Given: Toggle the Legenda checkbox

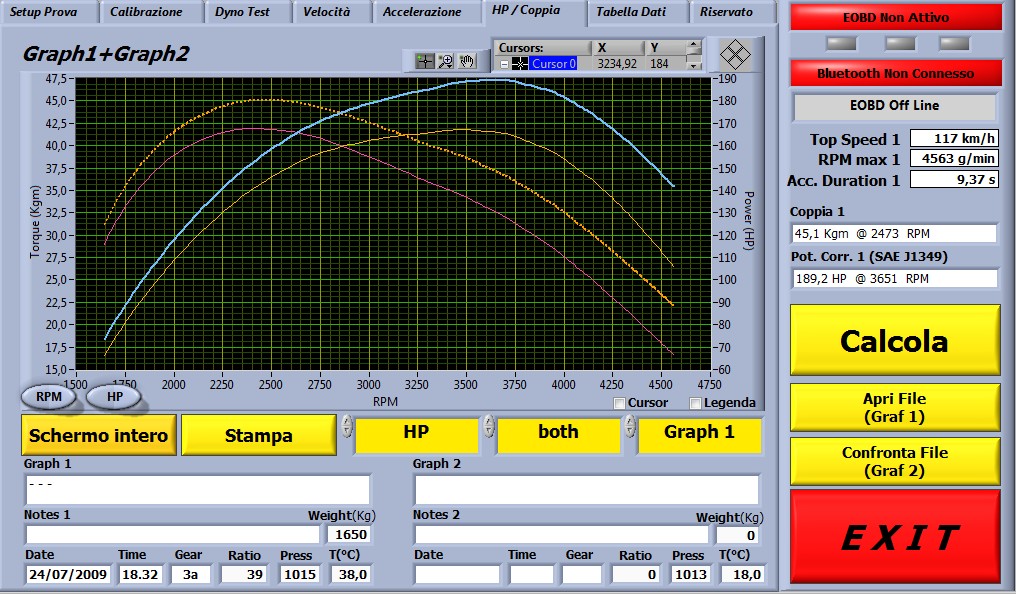Looking at the screenshot, I should pyautogui.click(x=696, y=403).
